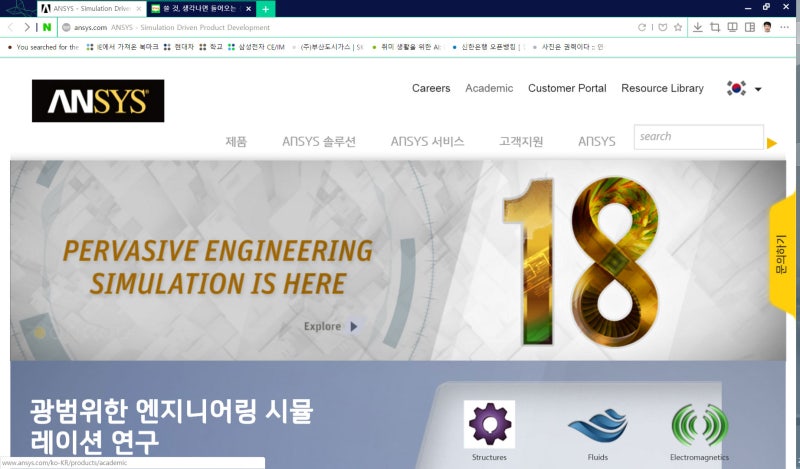Screen dimensions: 800x469
Task: Bookmark this page with the star icon
Action: click(678, 28)
